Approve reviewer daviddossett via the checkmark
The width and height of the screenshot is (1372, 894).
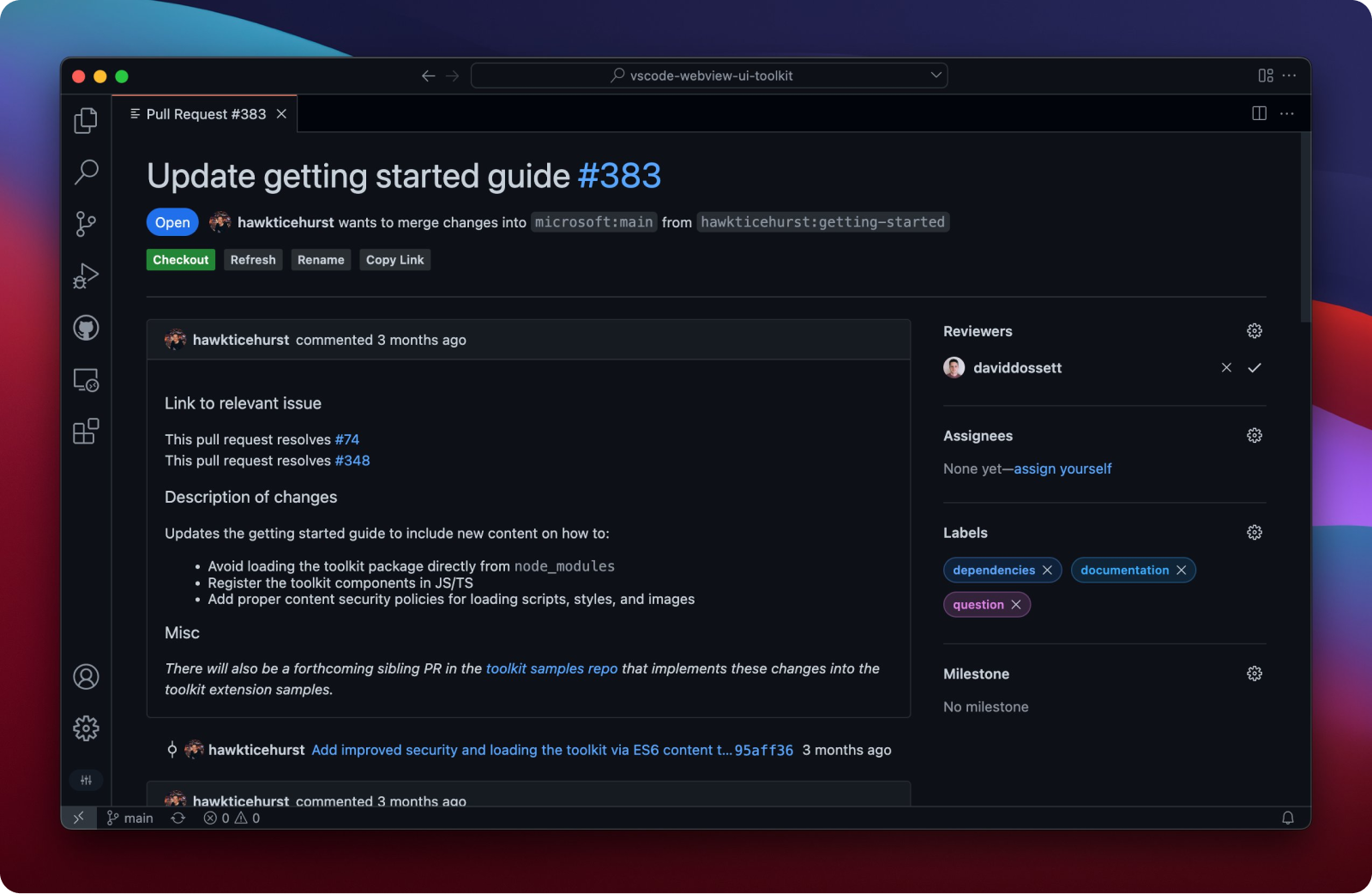pos(1255,367)
